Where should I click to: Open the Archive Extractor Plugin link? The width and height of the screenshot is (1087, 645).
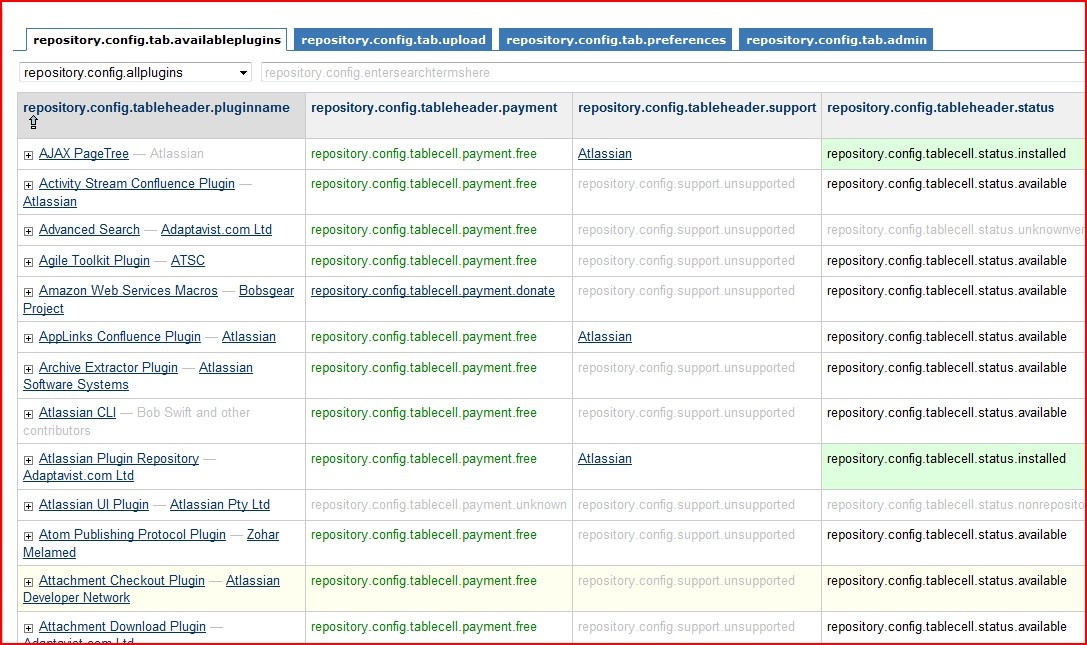pyautogui.click(x=108, y=367)
